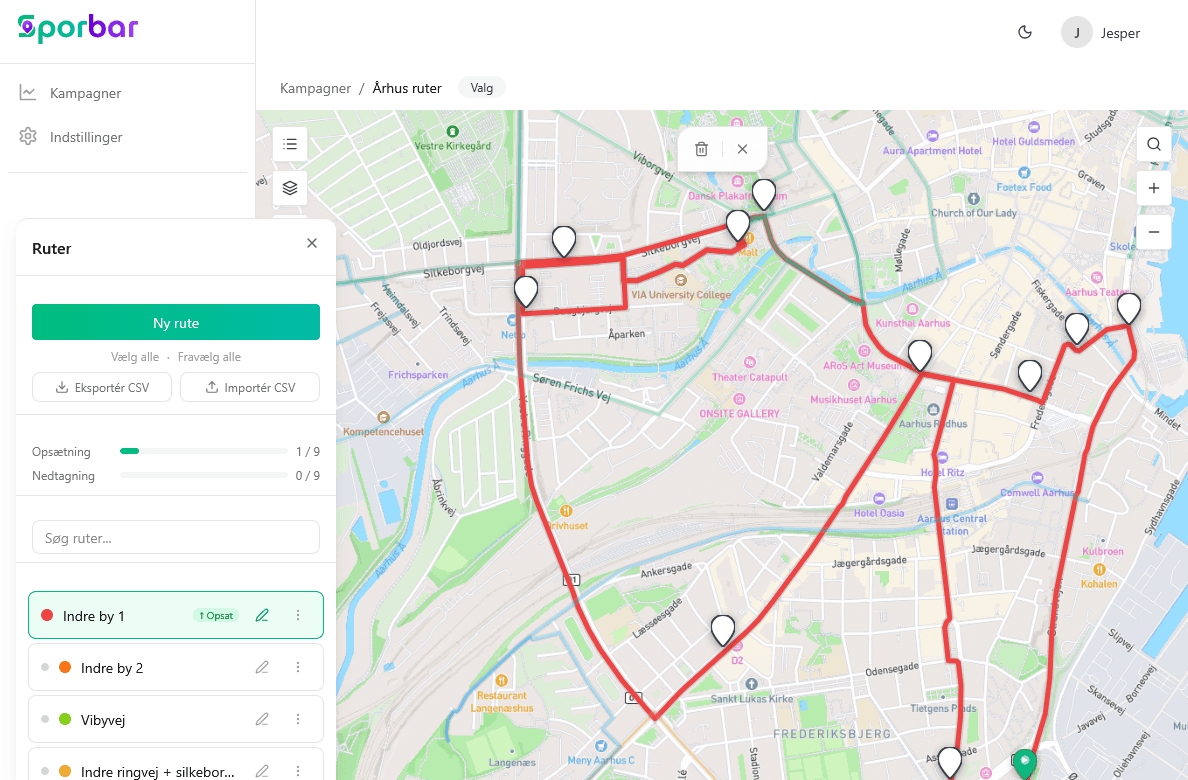
Task: Toggle visibility dot of Vibyvej route
Action: [45, 719]
